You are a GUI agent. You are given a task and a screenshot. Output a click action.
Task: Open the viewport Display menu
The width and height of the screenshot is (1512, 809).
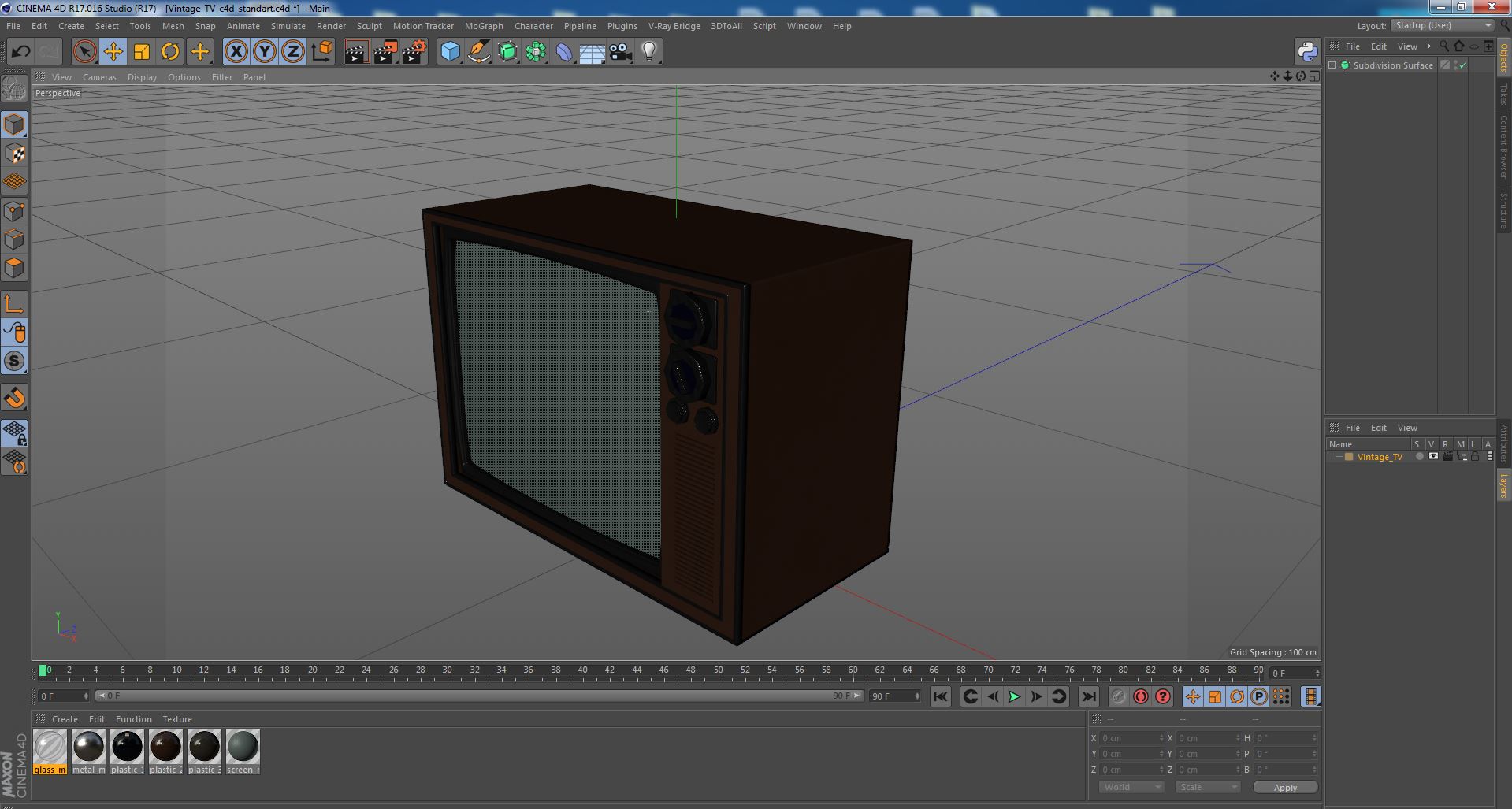click(x=142, y=77)
